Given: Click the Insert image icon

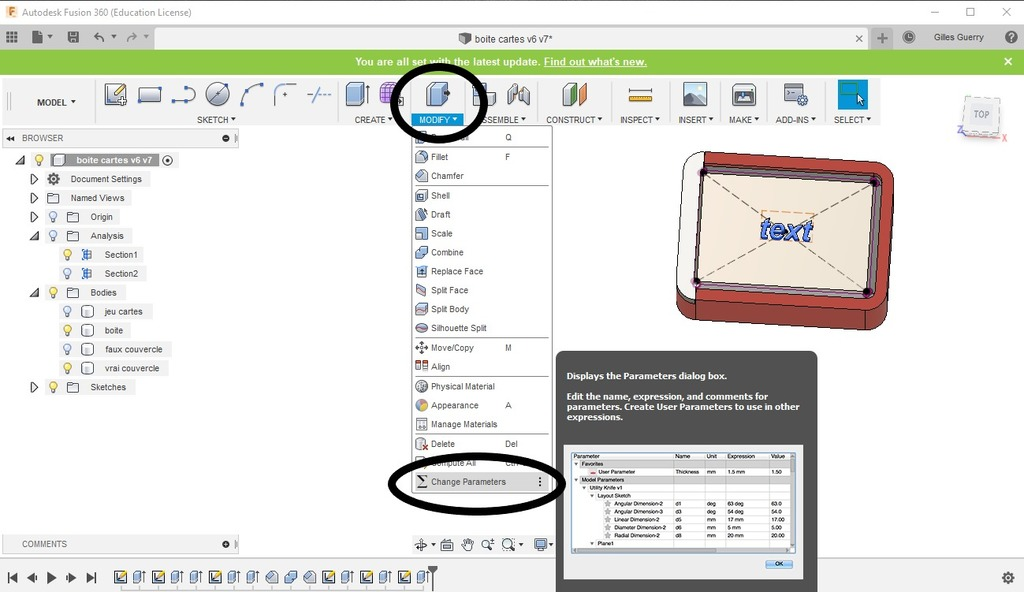Looking at the screenshot, I should pyautogui.click(x=695, y=95).
